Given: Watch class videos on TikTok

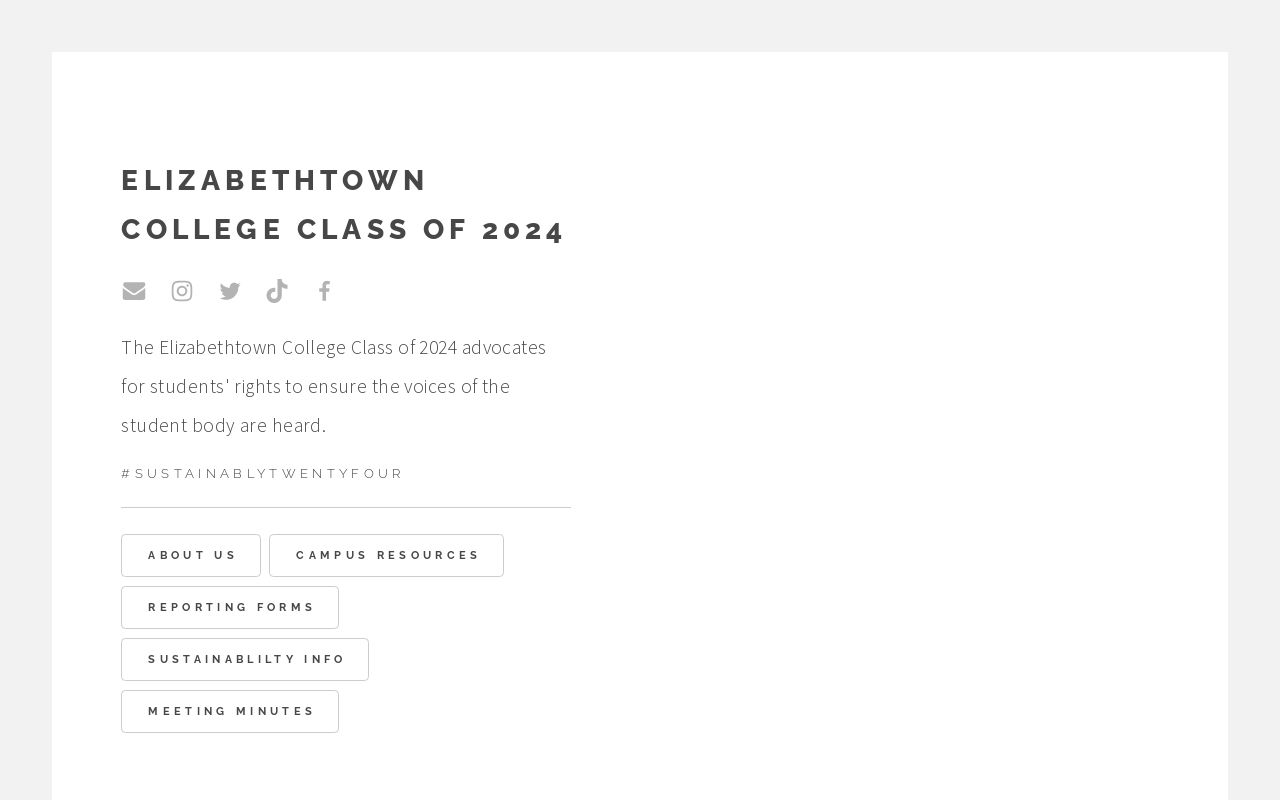Looking at the screenshot, I should point(277,291).
